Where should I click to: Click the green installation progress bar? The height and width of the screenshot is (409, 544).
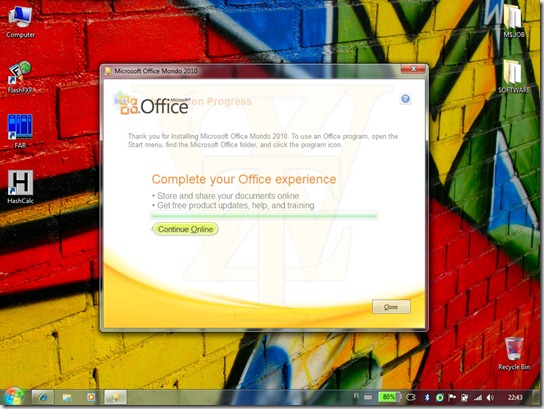click(264, 216)
